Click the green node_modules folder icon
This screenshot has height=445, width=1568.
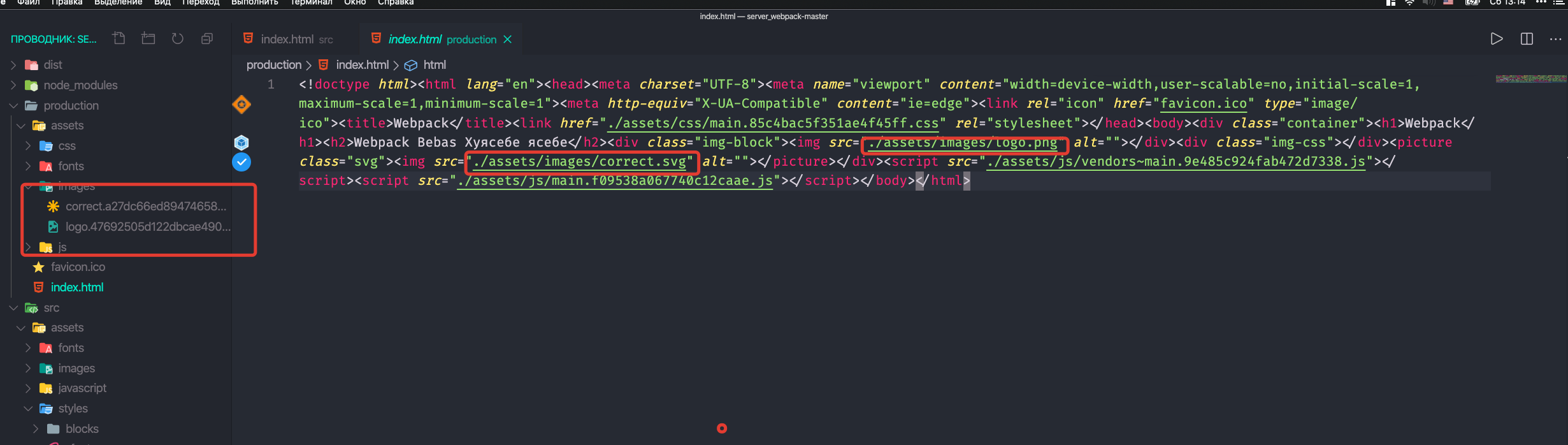pos(31,85)
